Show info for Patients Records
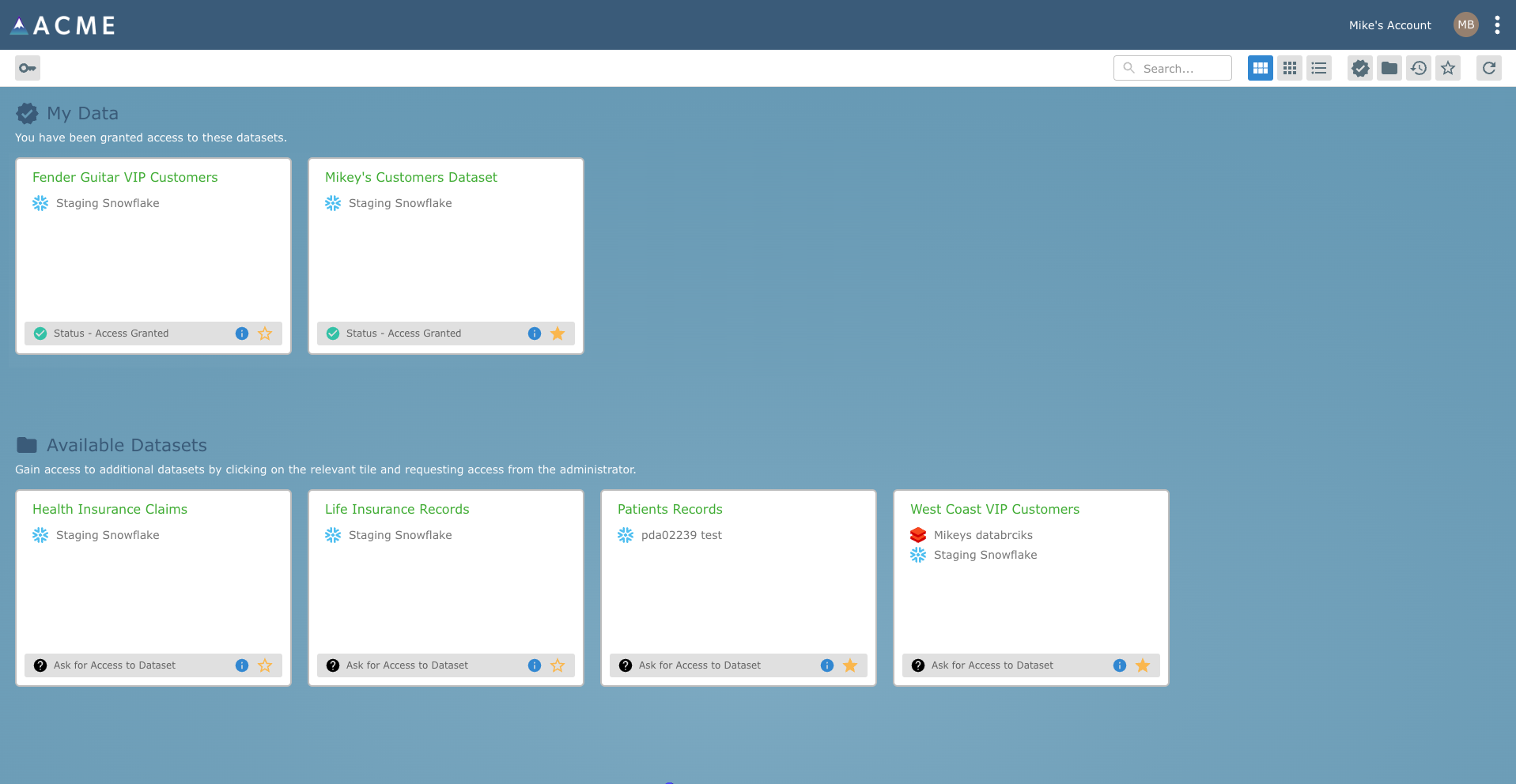This screenshot has width=1516, height=784. click(827, 665)
